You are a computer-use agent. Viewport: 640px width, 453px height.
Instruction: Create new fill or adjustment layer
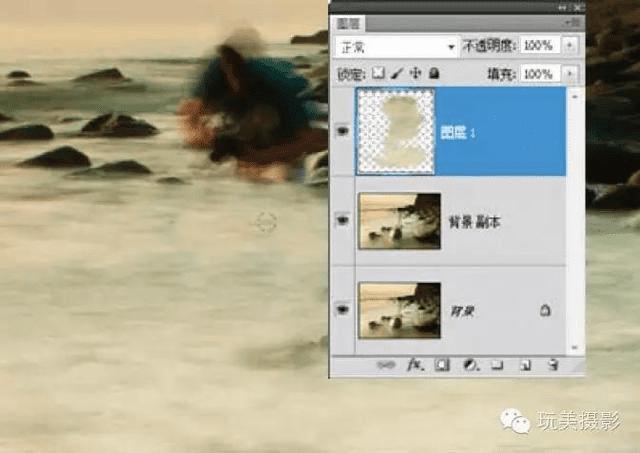(471, 365)
